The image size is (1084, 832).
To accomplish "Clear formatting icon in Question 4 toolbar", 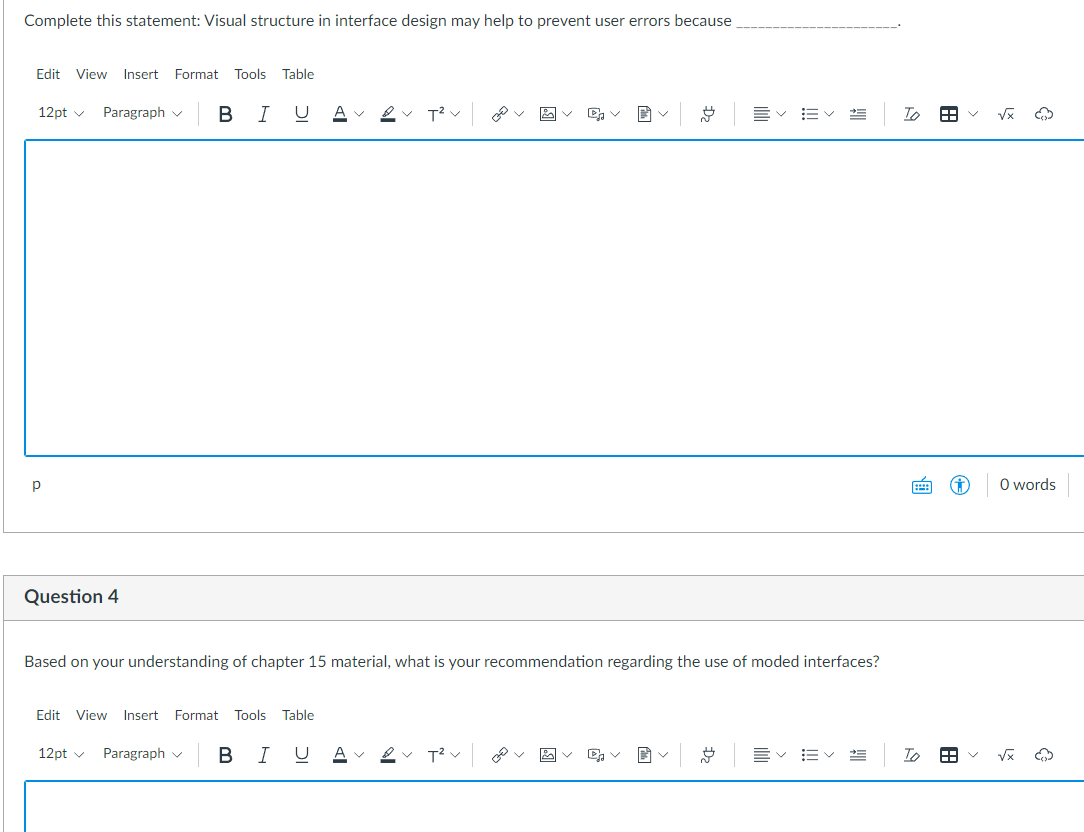I will tap(911, 755).
